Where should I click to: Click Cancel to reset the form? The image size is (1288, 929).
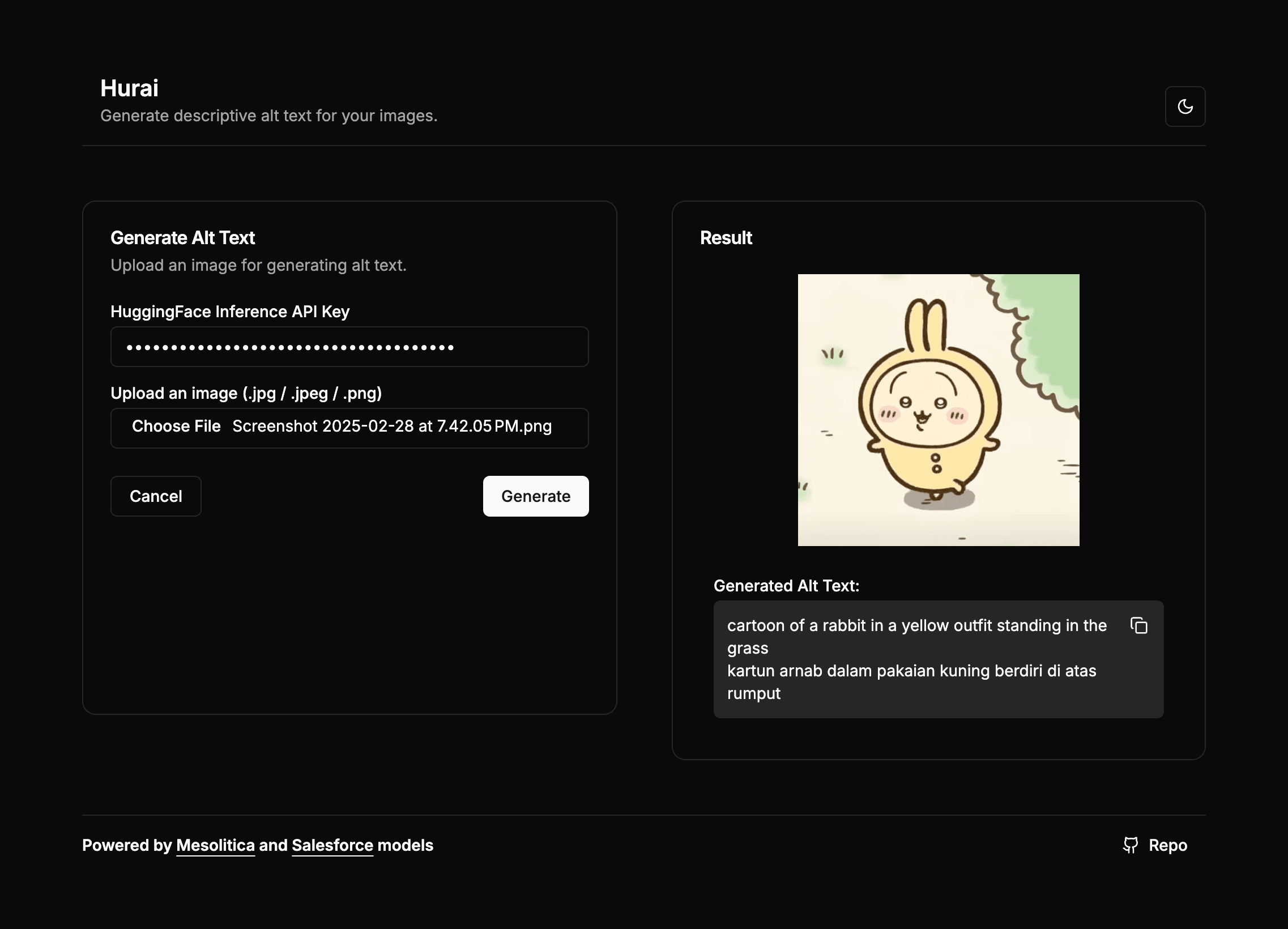[156, 496]
